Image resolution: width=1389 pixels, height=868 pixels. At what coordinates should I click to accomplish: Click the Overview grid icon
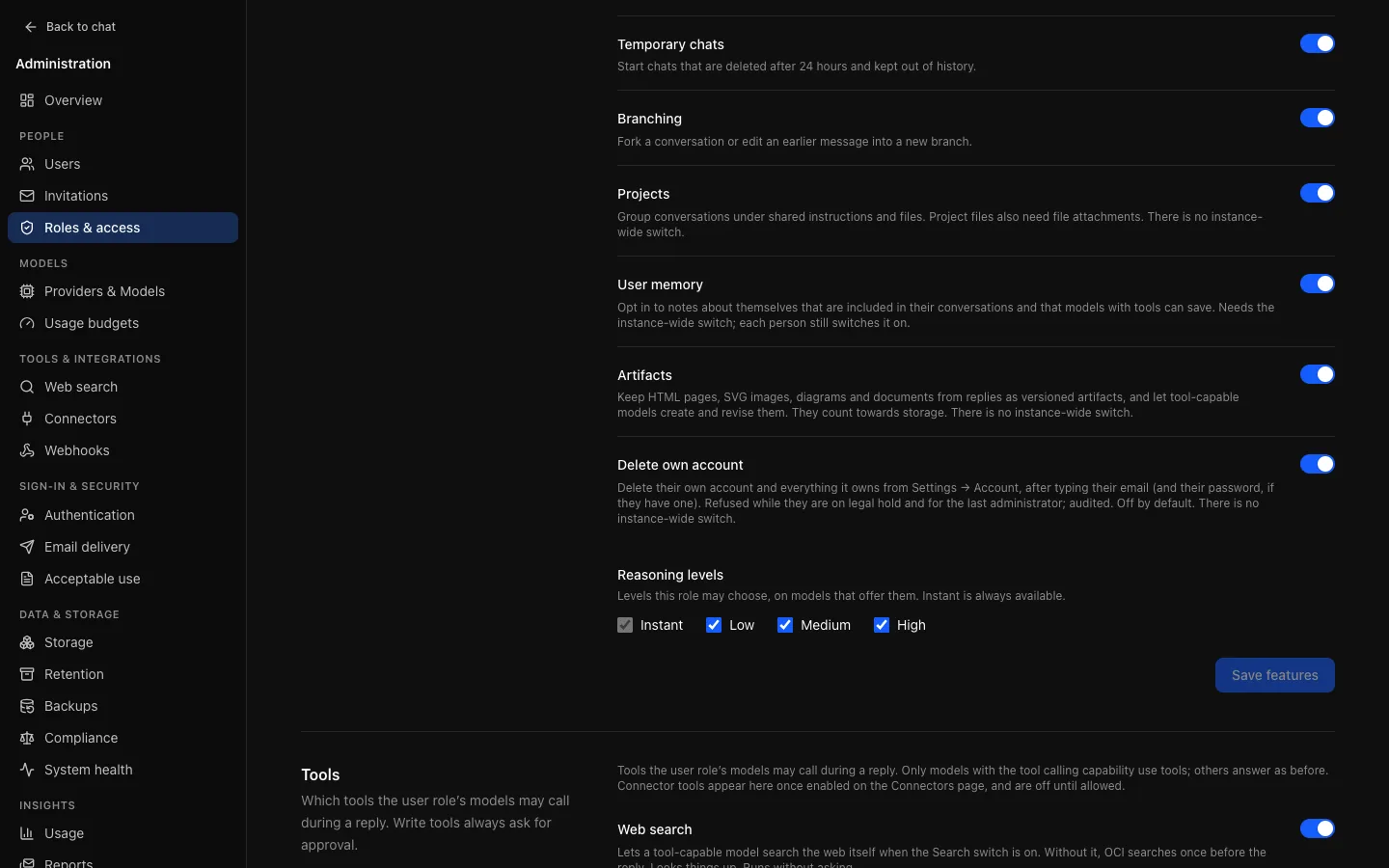pos(27,100)
